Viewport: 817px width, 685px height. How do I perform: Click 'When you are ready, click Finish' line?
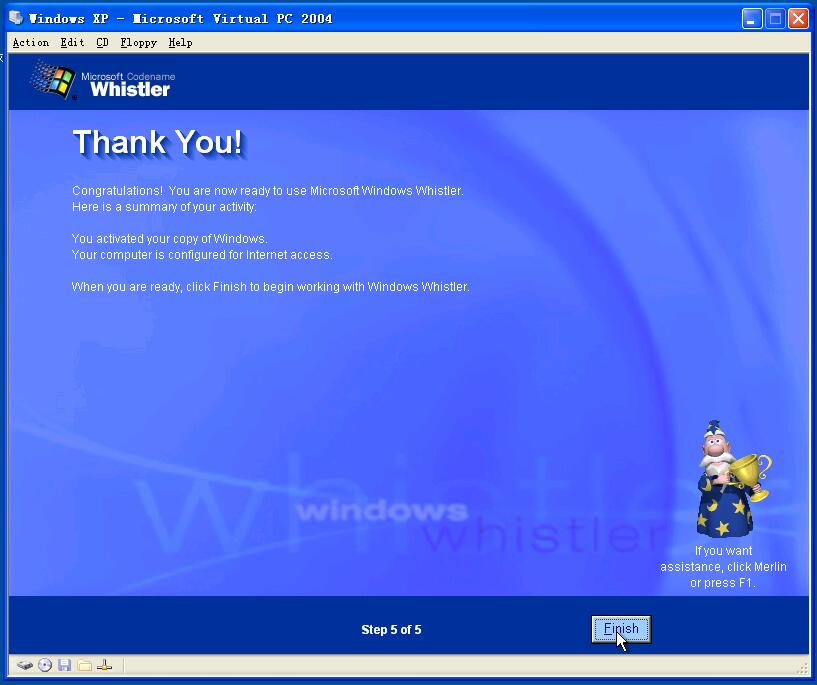click(270, 287)
